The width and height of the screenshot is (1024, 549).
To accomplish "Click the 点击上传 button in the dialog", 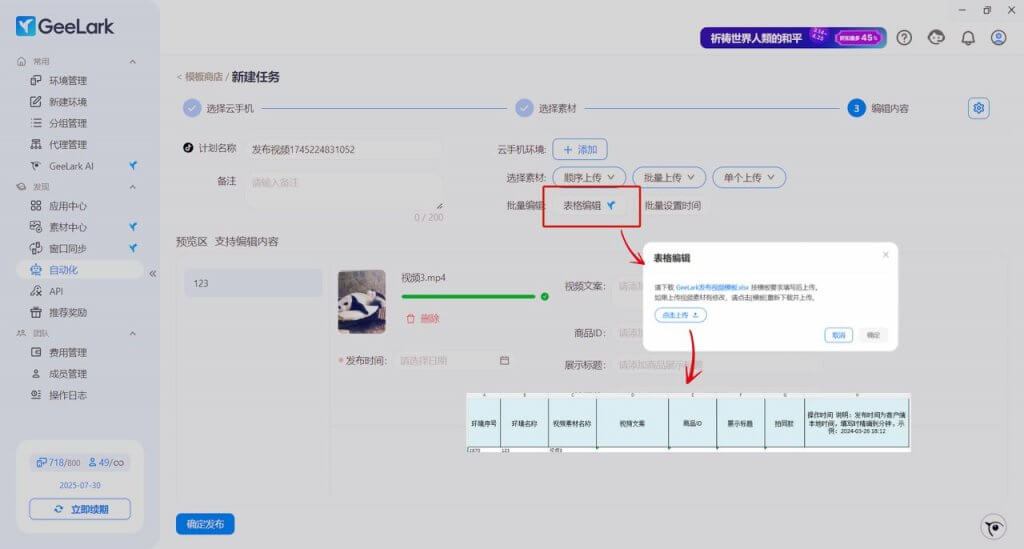I will pos(680,315).
